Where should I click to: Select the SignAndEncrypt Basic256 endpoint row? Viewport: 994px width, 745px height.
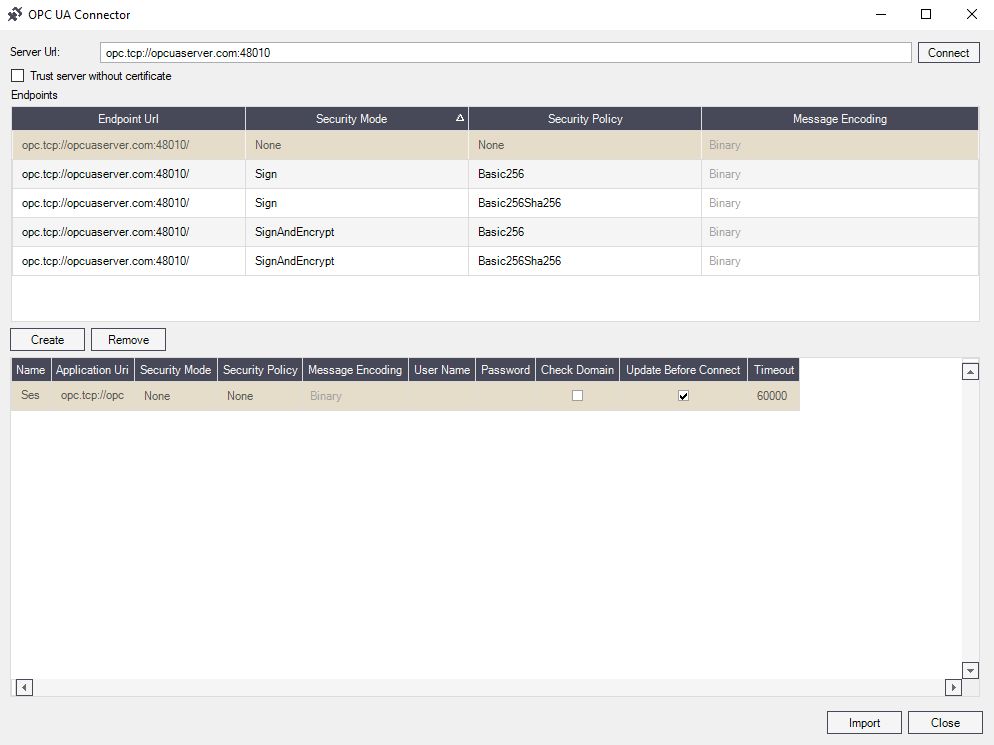(x=400, y=232)
